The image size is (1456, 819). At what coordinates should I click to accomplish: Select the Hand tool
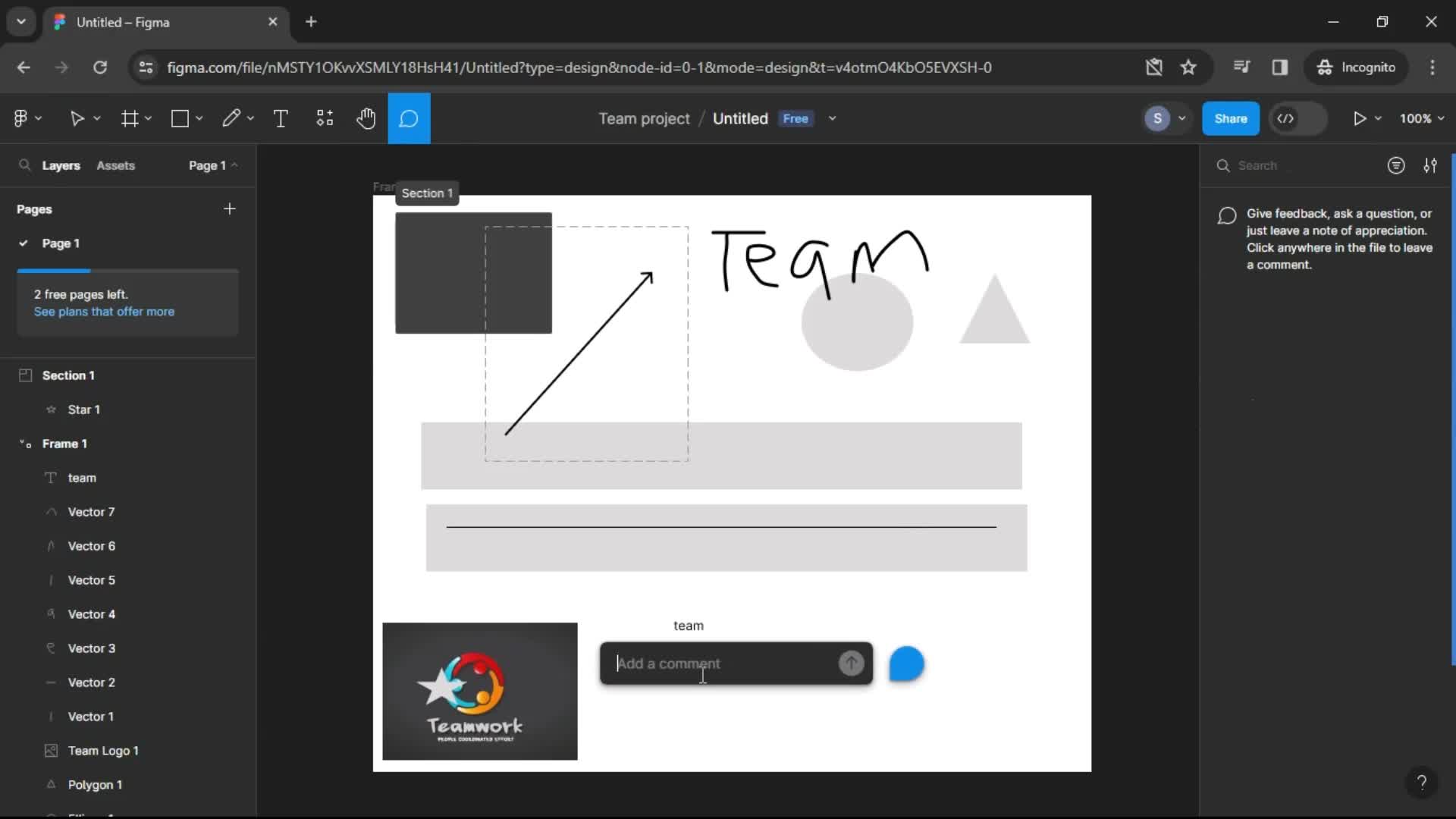tap(365, 118)
